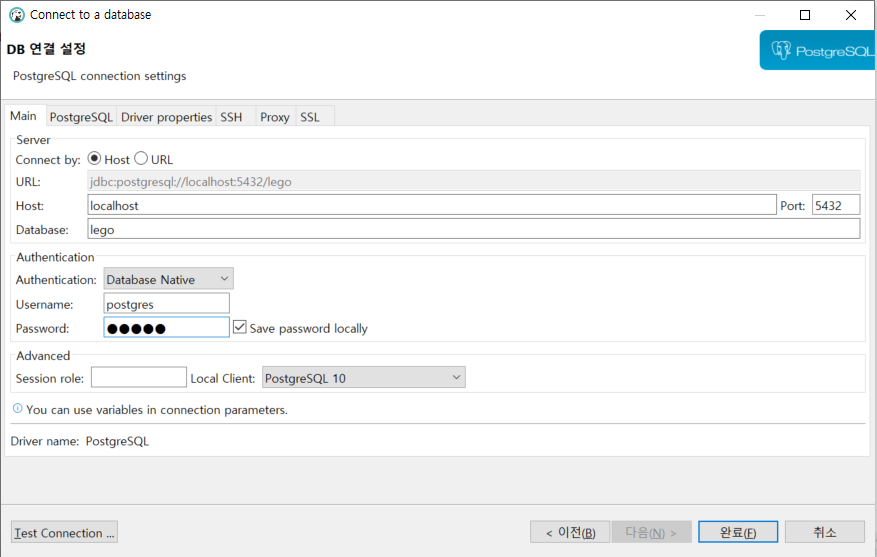Click the Host input field

click(432, 205)
